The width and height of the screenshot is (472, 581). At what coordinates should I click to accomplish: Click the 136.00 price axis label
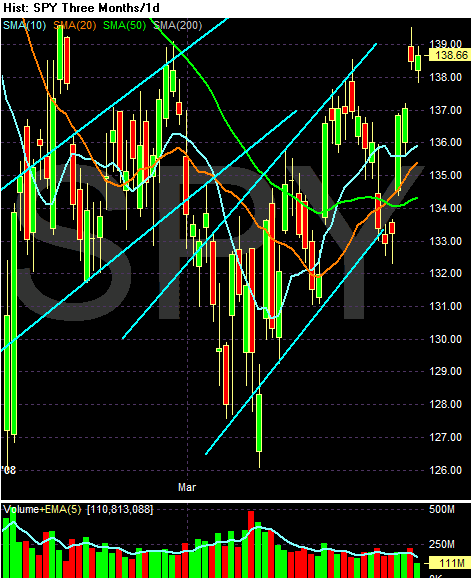[446, 142]
